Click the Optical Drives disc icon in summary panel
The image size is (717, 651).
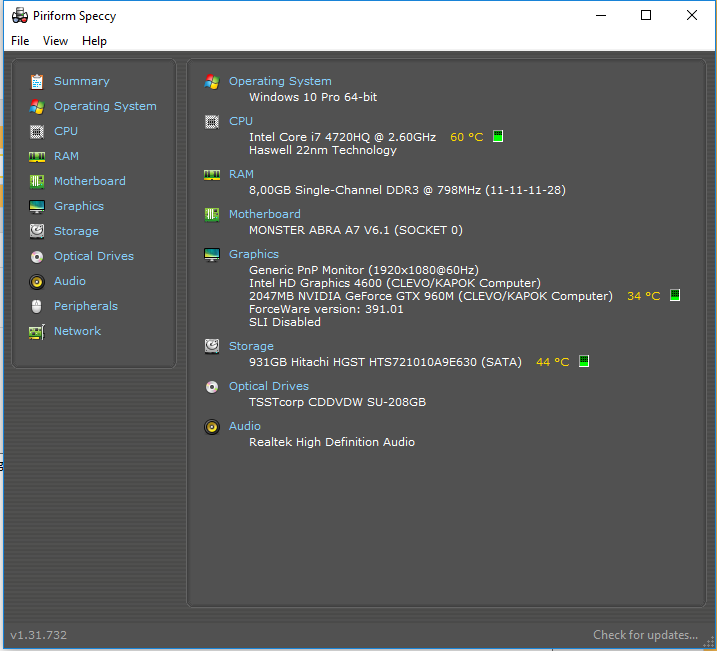[212, 387]
